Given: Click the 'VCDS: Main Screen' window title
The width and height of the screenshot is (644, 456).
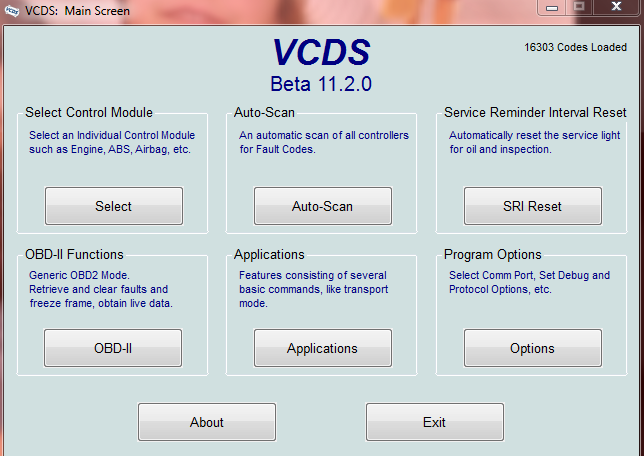Looking at the screenshot, I should (77, 11).
